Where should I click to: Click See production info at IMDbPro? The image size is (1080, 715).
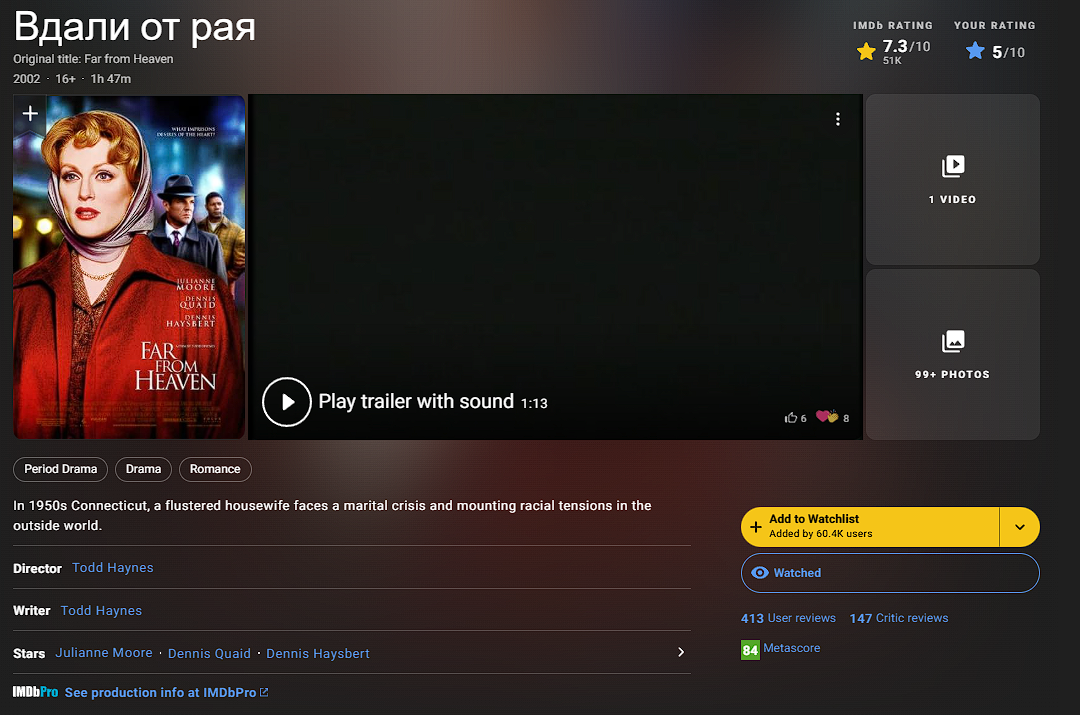[166, 692]
